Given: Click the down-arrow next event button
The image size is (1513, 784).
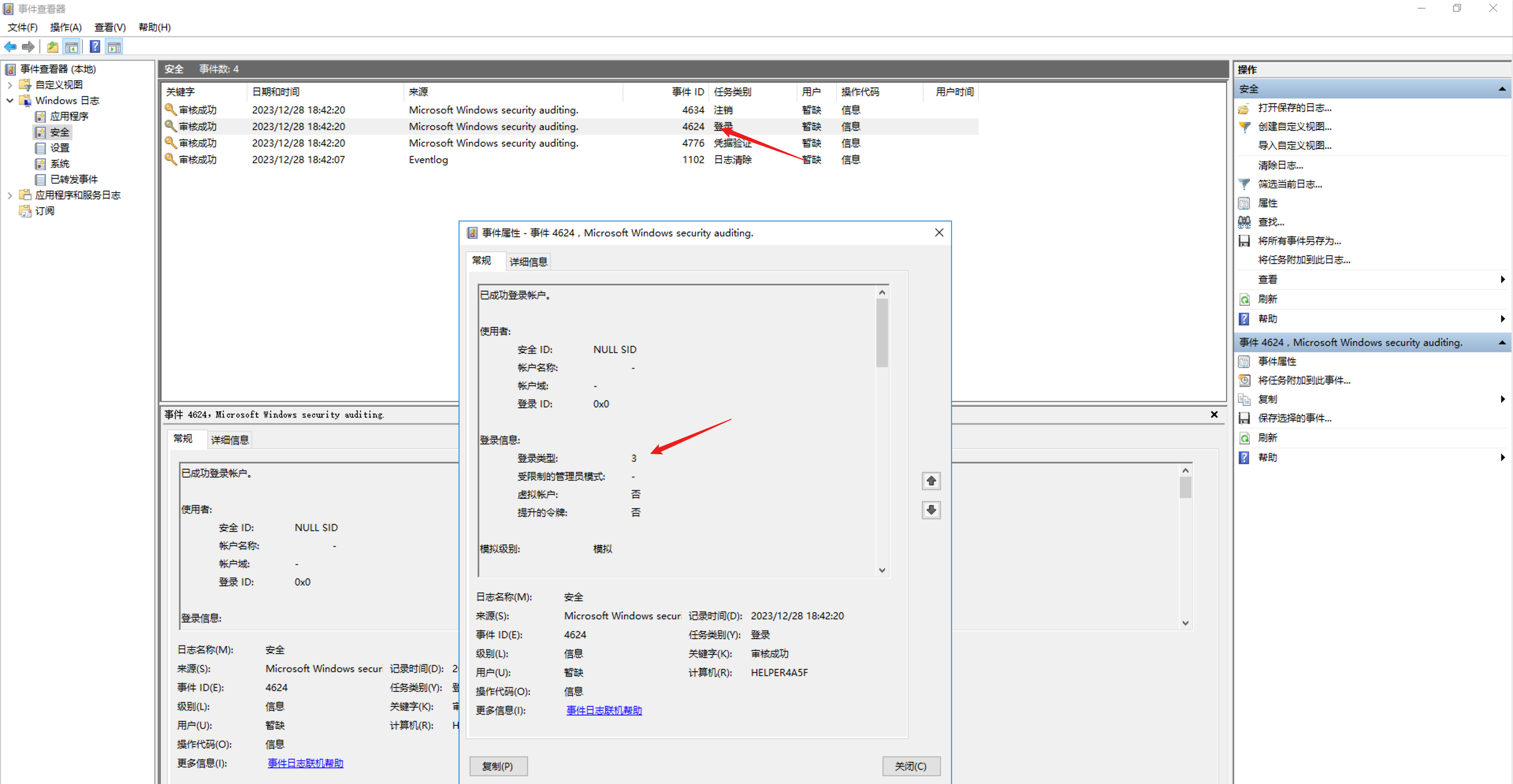Looking at the screenshot, I should click(931, 510).
